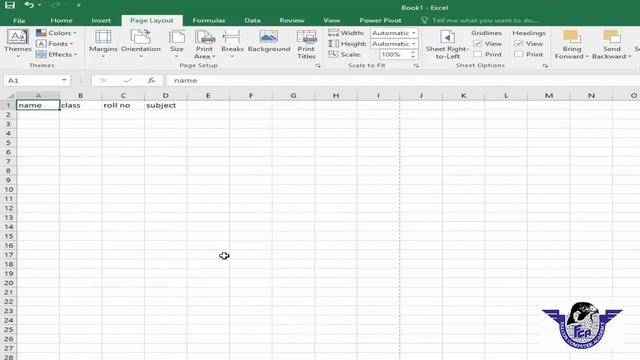The width and height of the screenshot is (640, 360).
Task: Switch to the Home tab
Action: click(x=61, y=20)
